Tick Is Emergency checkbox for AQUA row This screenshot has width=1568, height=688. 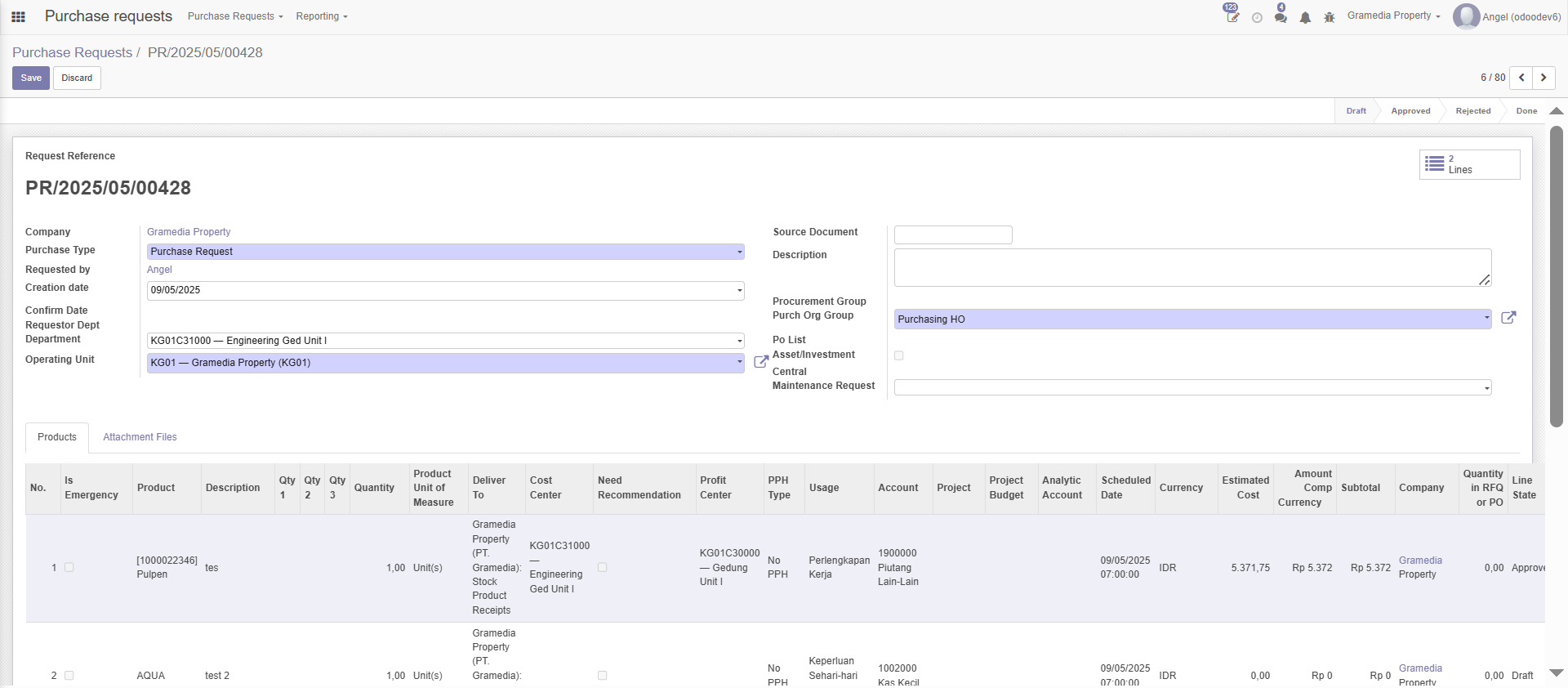[69, 676]
